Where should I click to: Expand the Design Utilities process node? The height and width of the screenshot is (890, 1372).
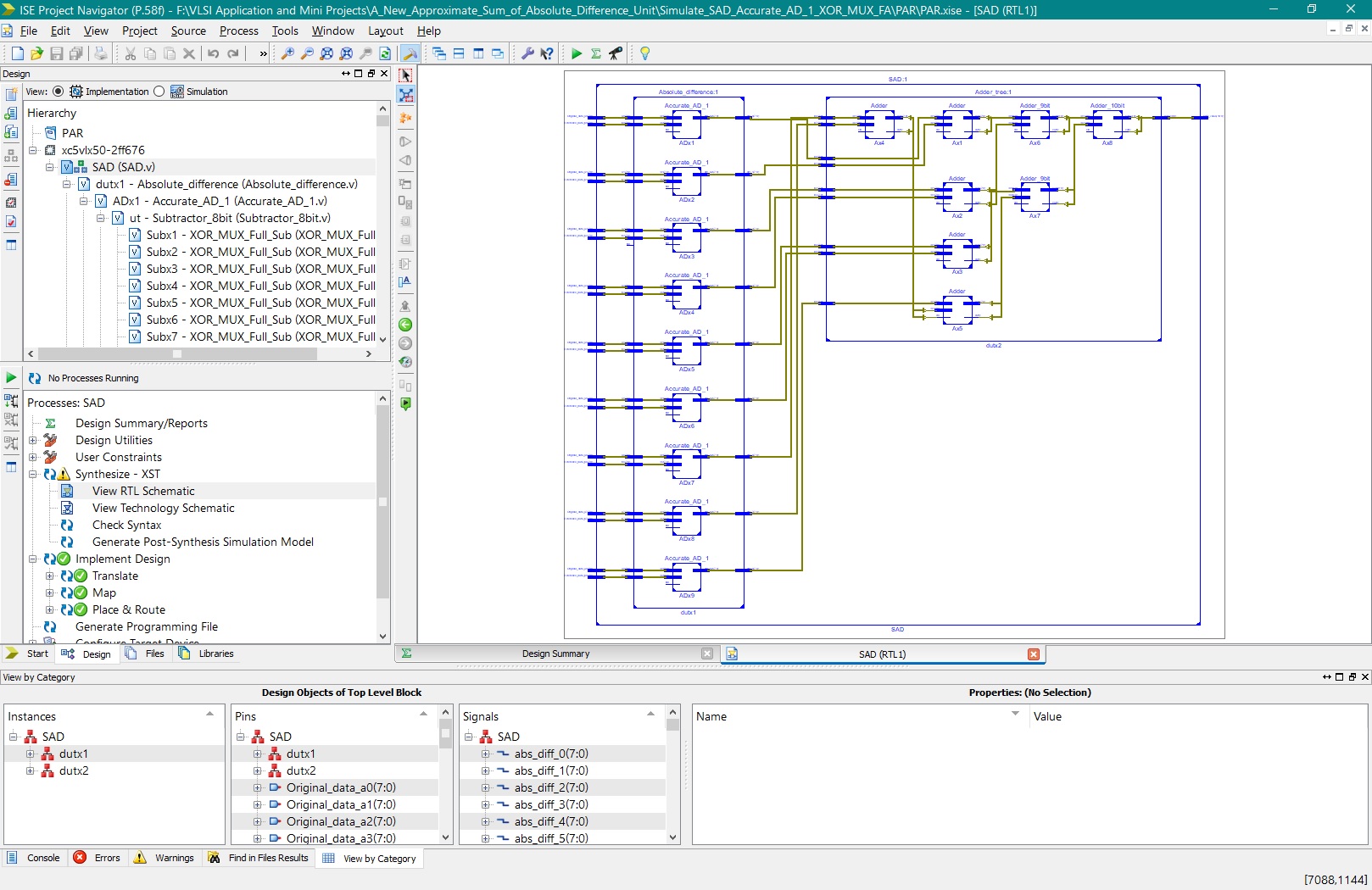[33, 440]
